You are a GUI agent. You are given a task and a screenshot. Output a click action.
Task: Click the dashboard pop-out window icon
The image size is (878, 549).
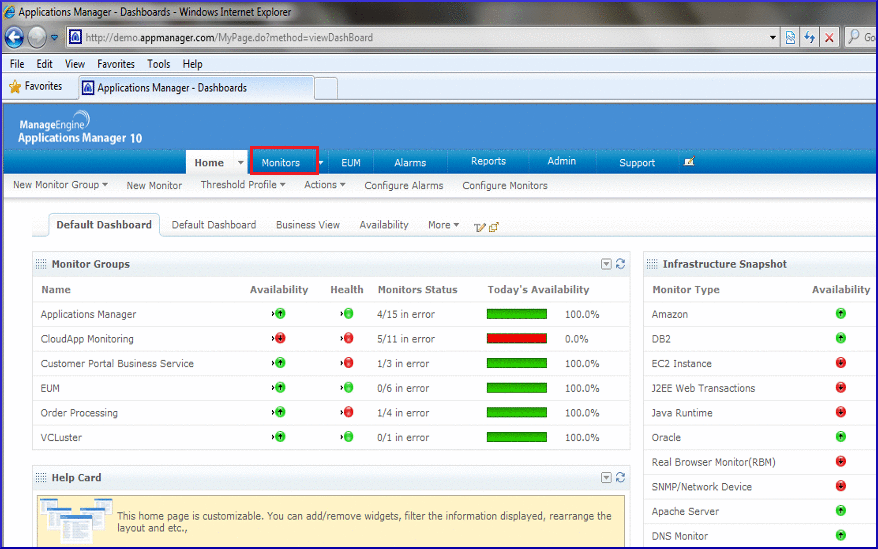494,227
